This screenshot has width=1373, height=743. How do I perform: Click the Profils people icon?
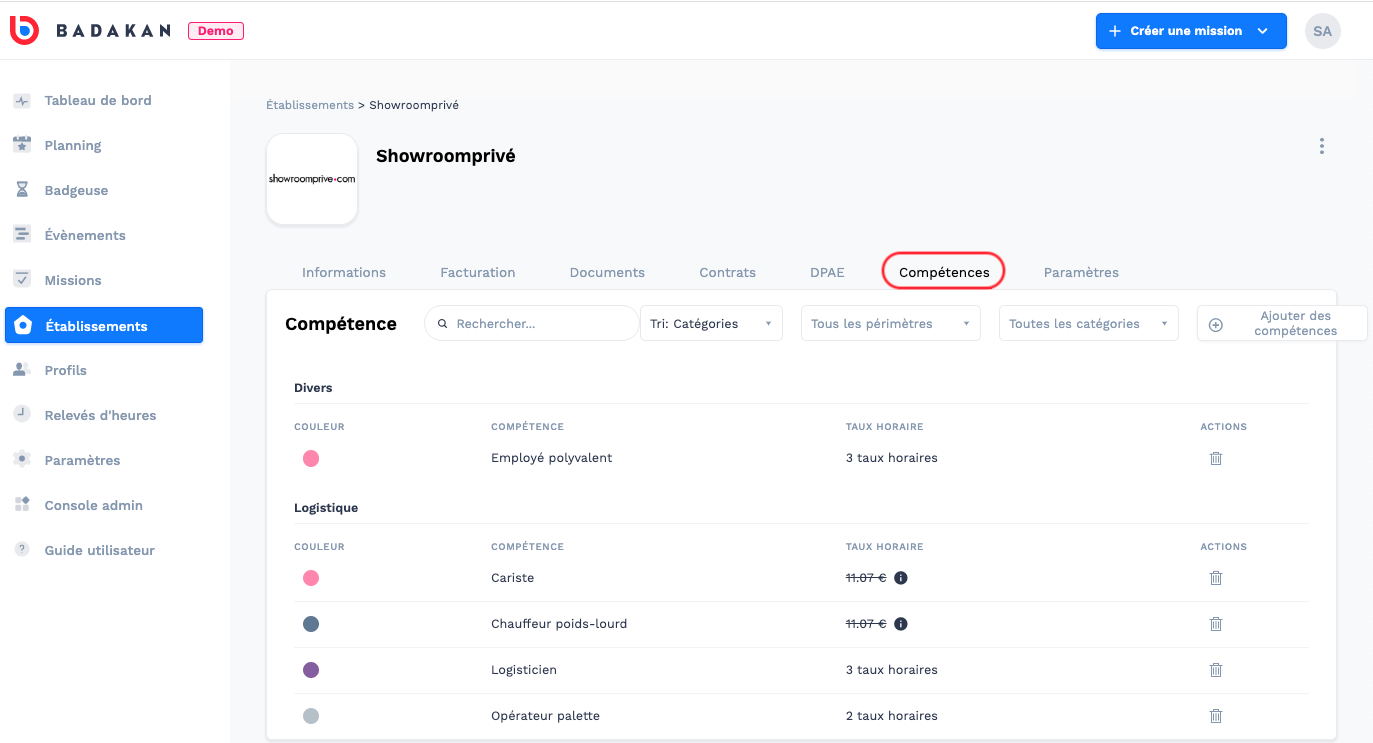click(22, 370)
